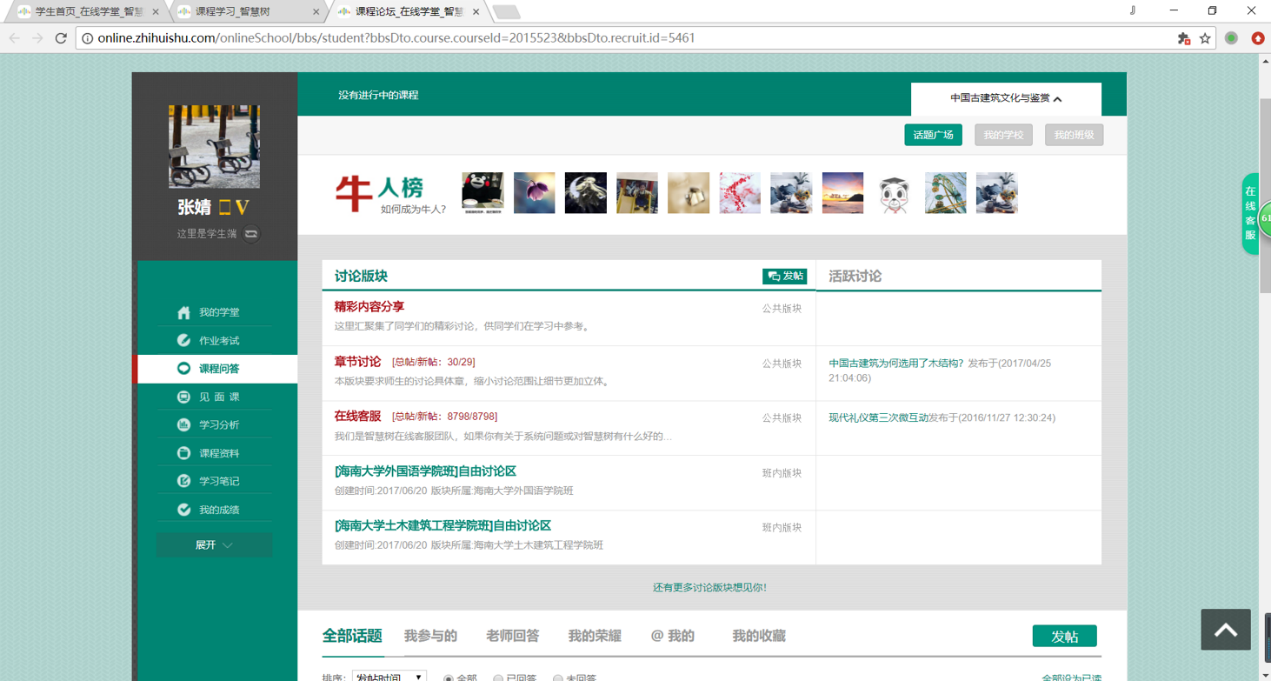The image size is (1271, 681).
Task: Switch to the 我参与的 tab
Action: 431,636
